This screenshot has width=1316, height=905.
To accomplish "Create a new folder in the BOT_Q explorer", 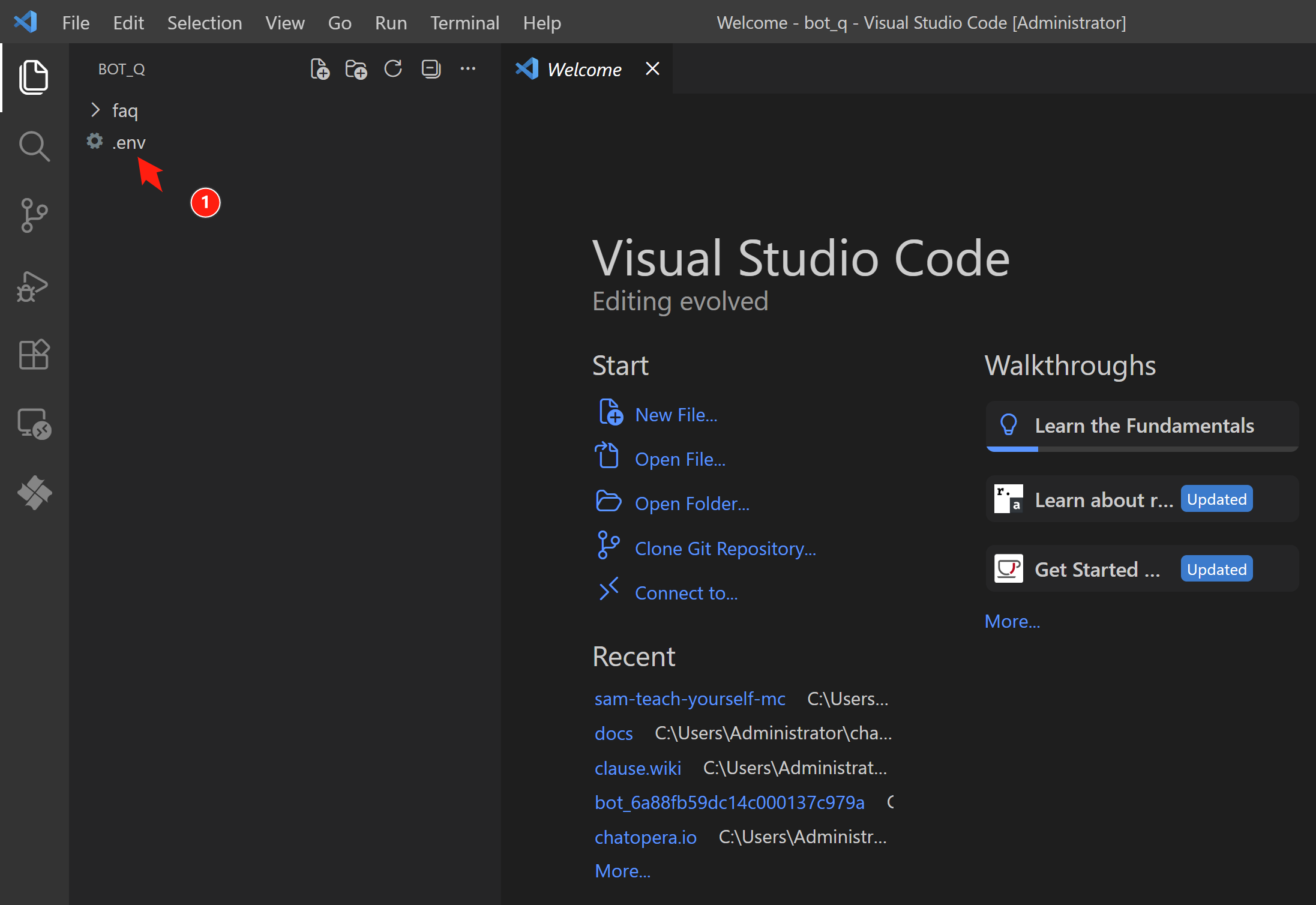I will [x=356, y=69].
